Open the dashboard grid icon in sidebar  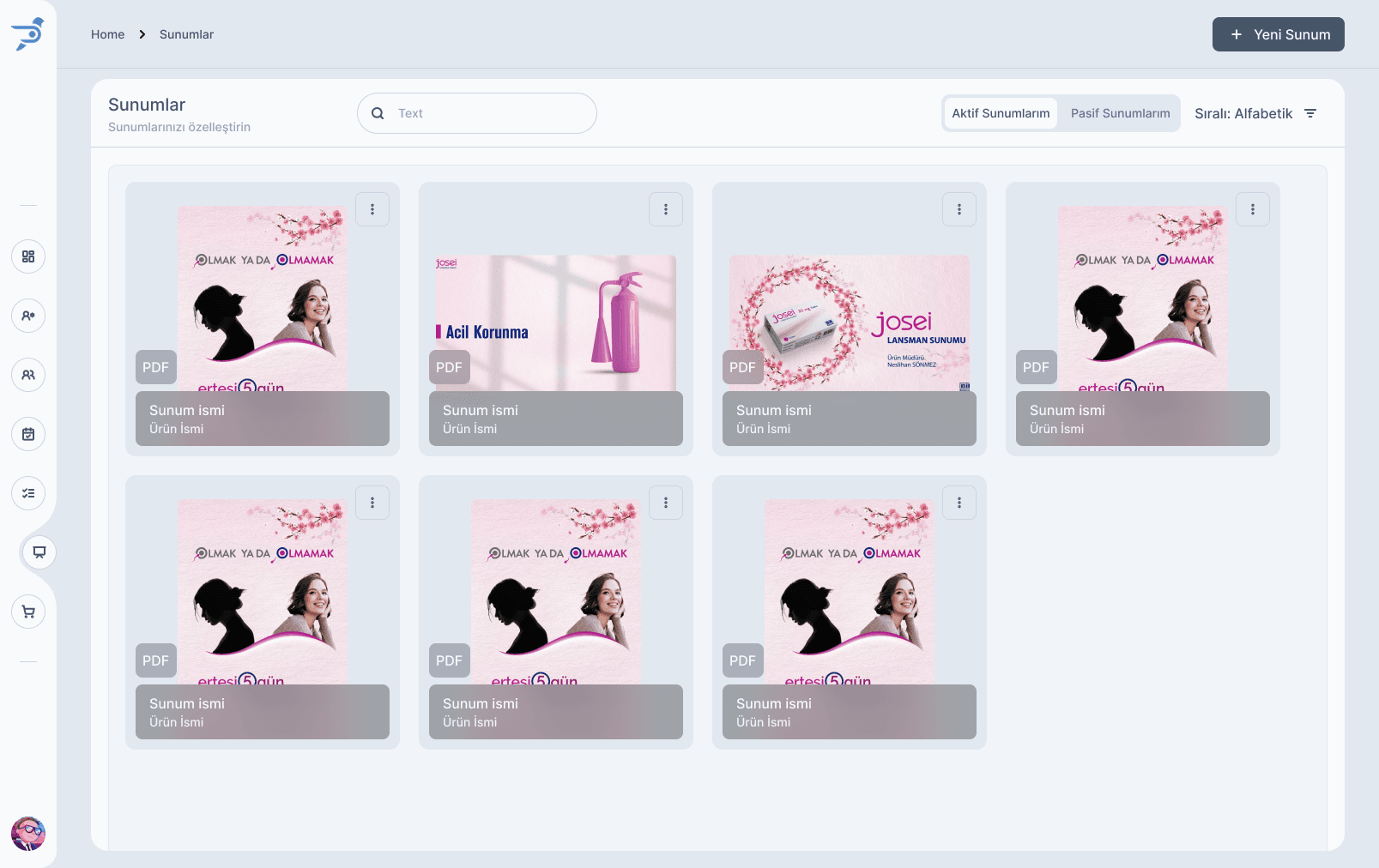coord(28,256)
